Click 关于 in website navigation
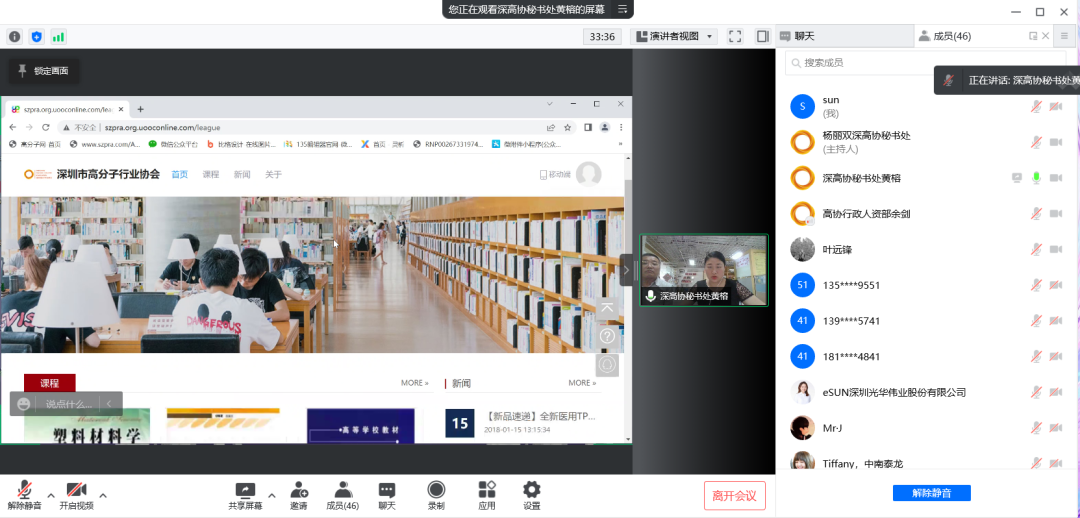Viewport: 1080px width, 518px height. pos(273,175)
